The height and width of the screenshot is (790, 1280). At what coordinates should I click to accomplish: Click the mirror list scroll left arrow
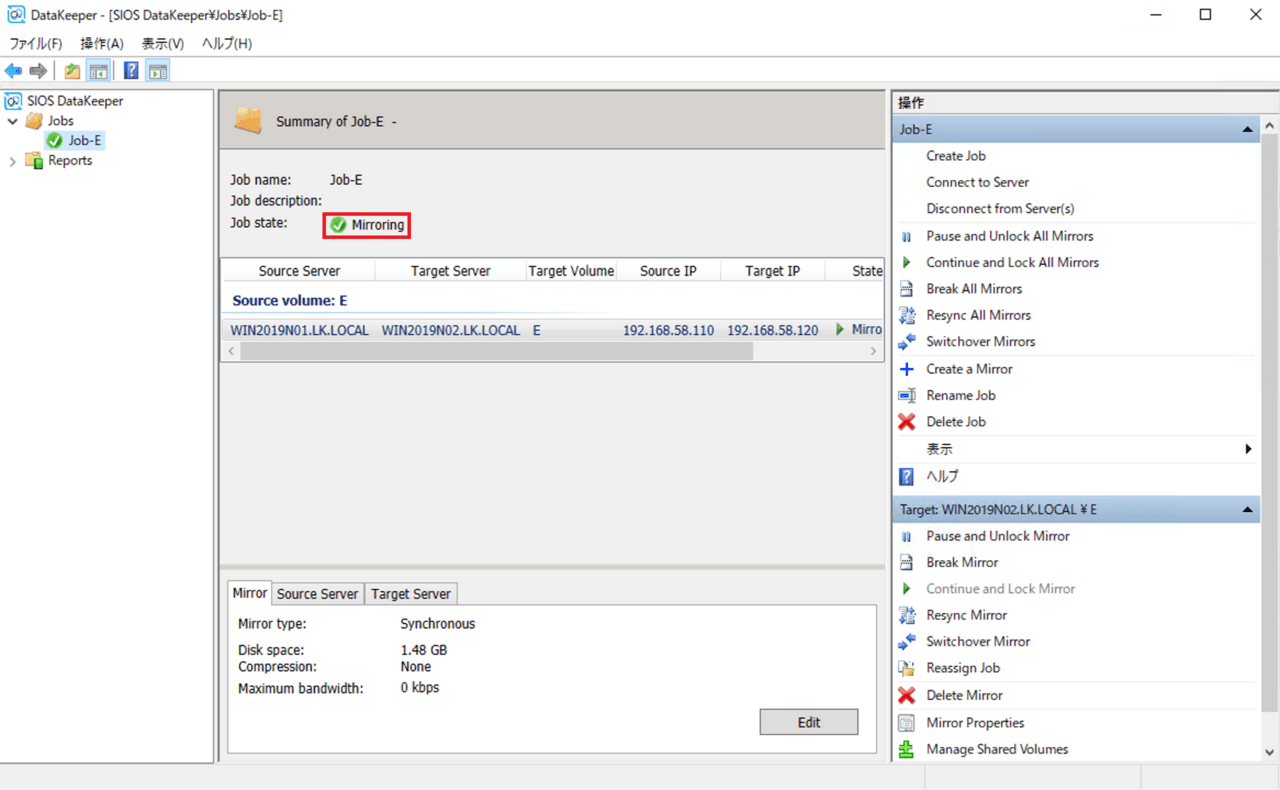click(230, 351)
